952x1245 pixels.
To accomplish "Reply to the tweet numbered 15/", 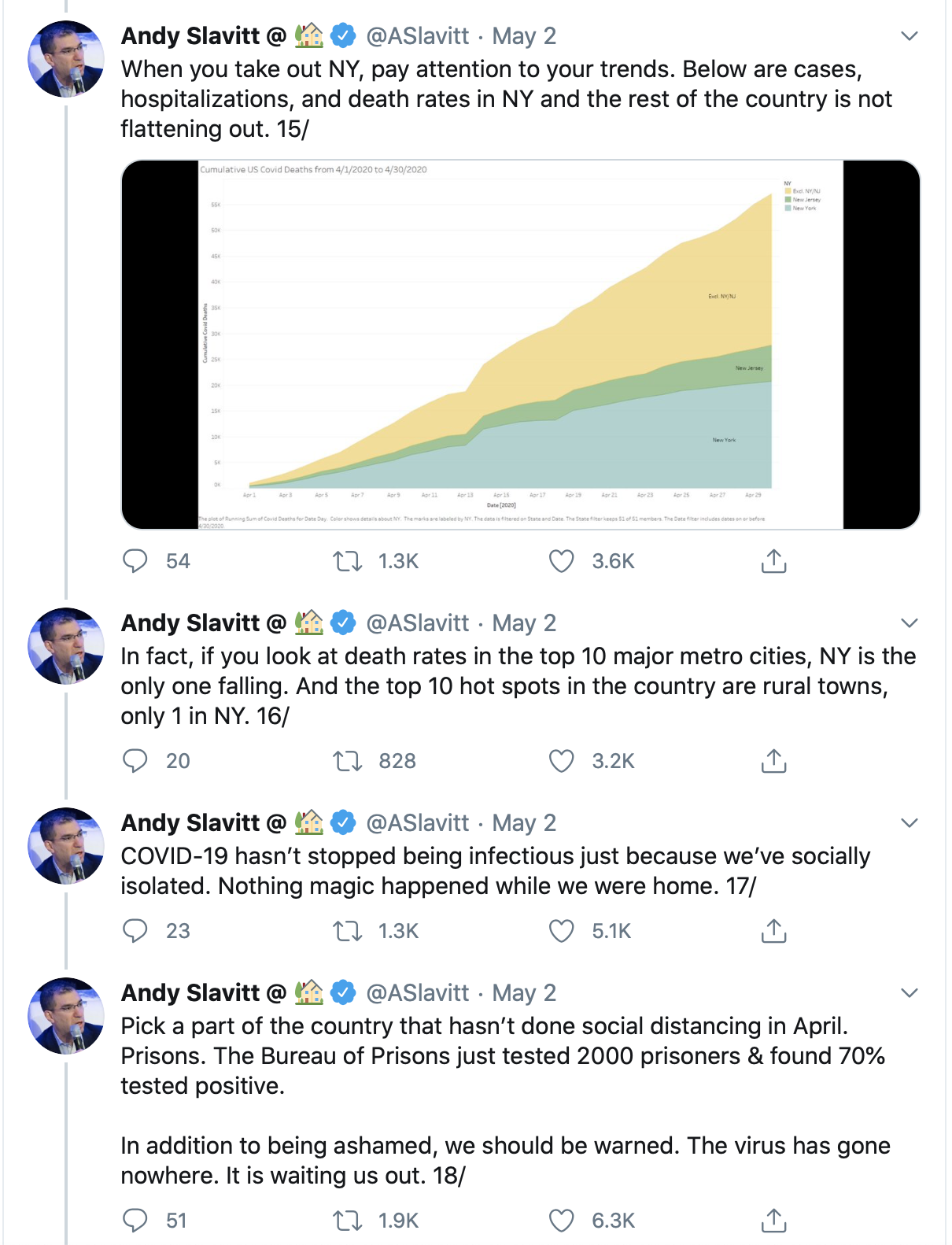I will 135,561.
